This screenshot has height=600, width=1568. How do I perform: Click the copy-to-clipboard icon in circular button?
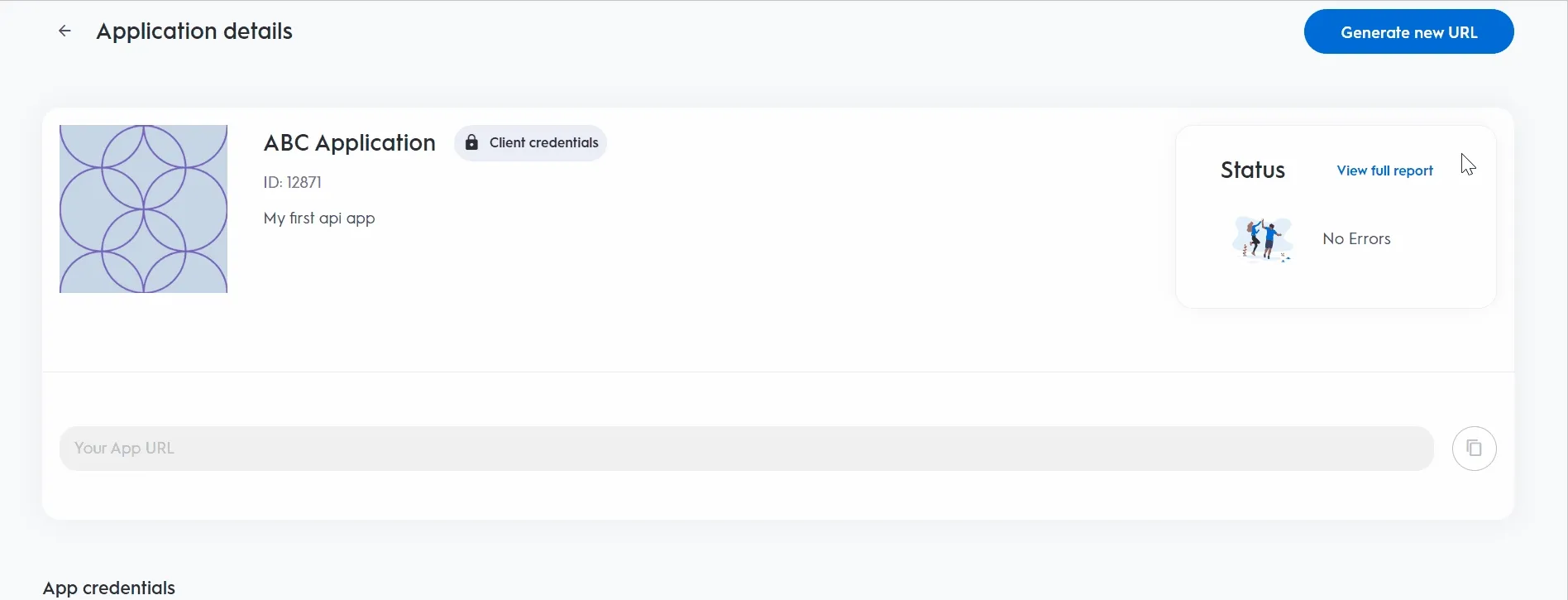(x=1474, y=448)
